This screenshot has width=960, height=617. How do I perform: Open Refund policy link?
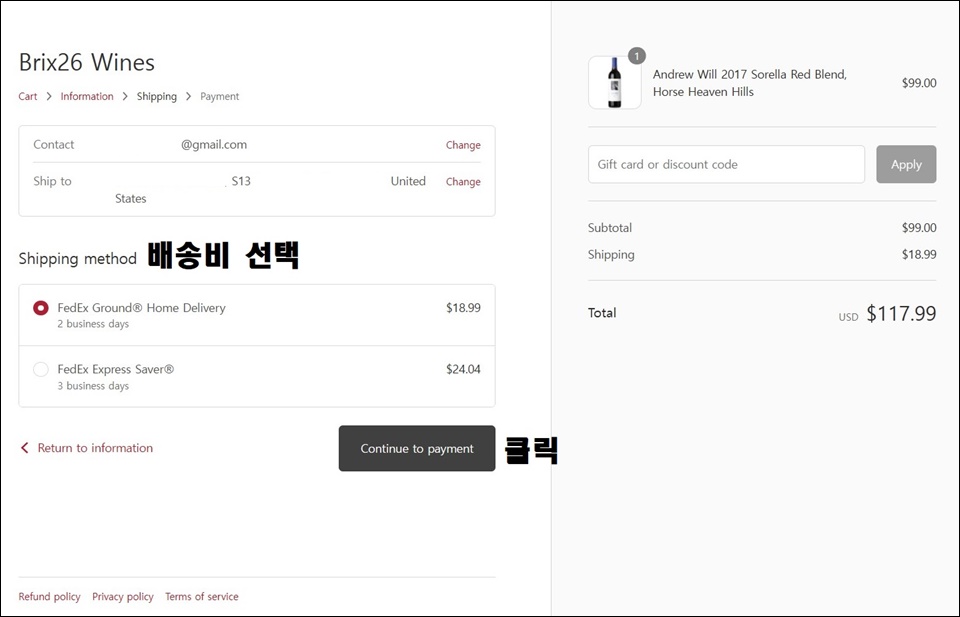(50, 597)
